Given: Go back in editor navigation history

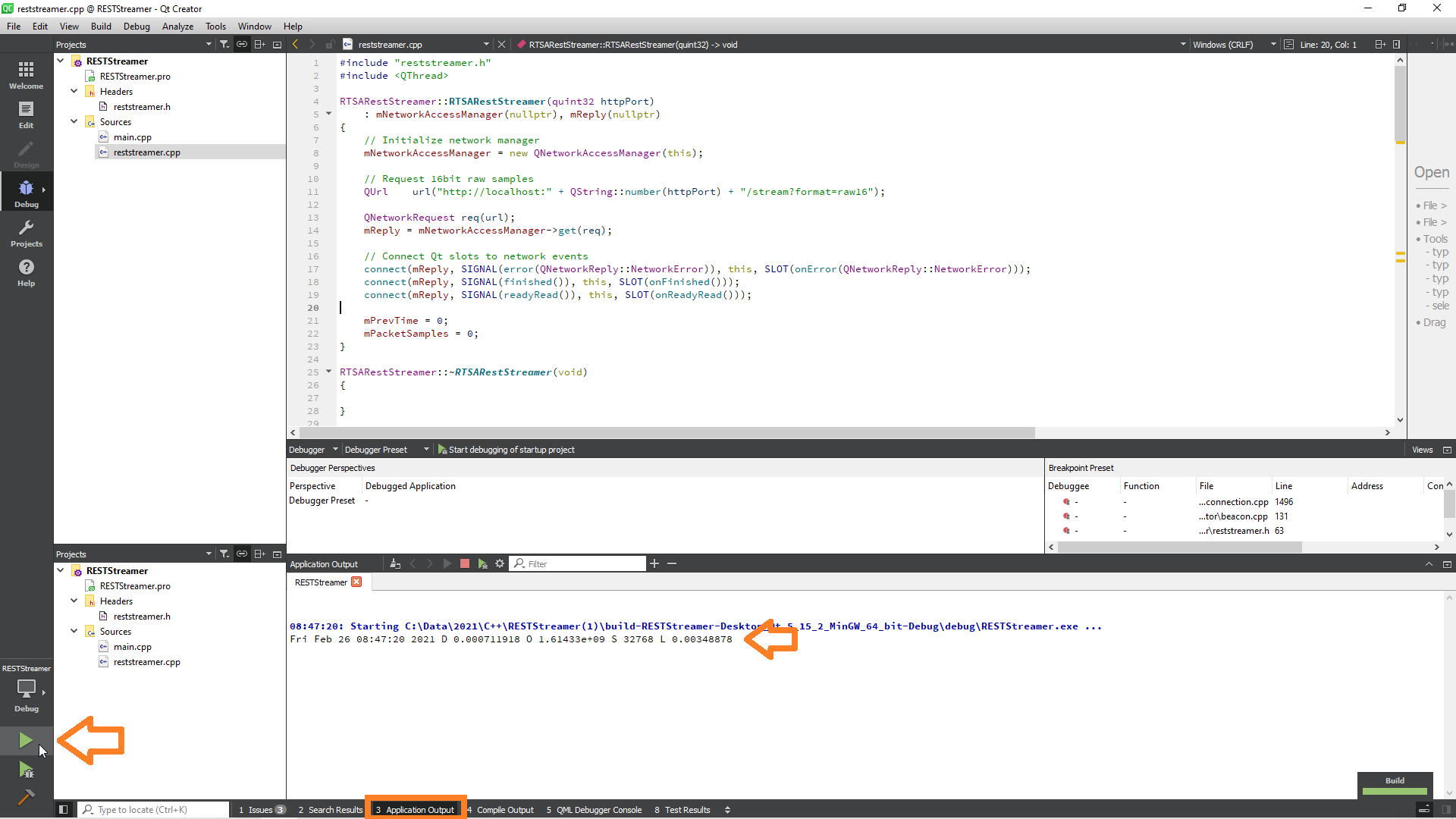Looking at the screenshot, I should click(x=296, y=44).
